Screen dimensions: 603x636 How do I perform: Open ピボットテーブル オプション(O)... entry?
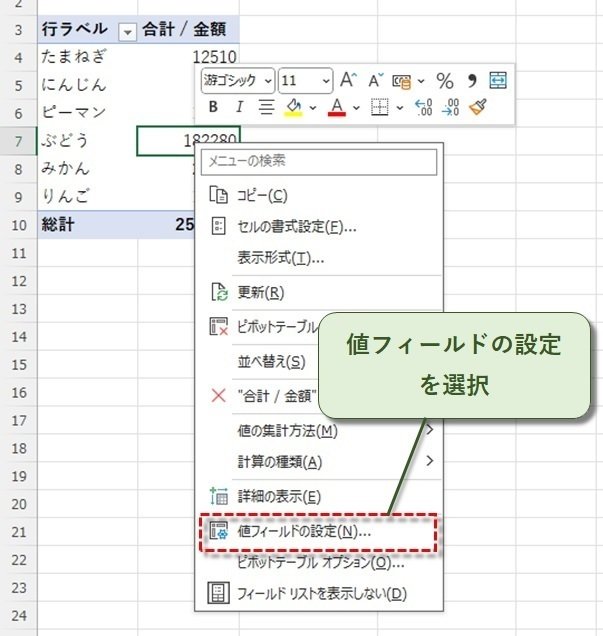coord(320,562)
